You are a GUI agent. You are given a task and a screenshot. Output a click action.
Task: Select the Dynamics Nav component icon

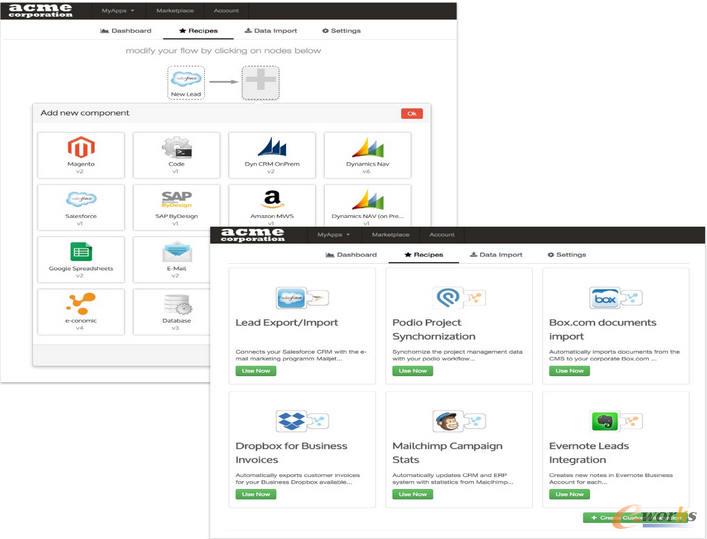366,148
